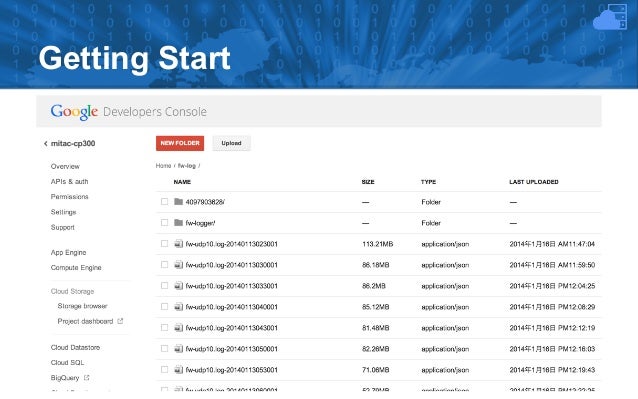
Task: Click the cloud server icon in banner corner
Action: click(x=610, y=17)
